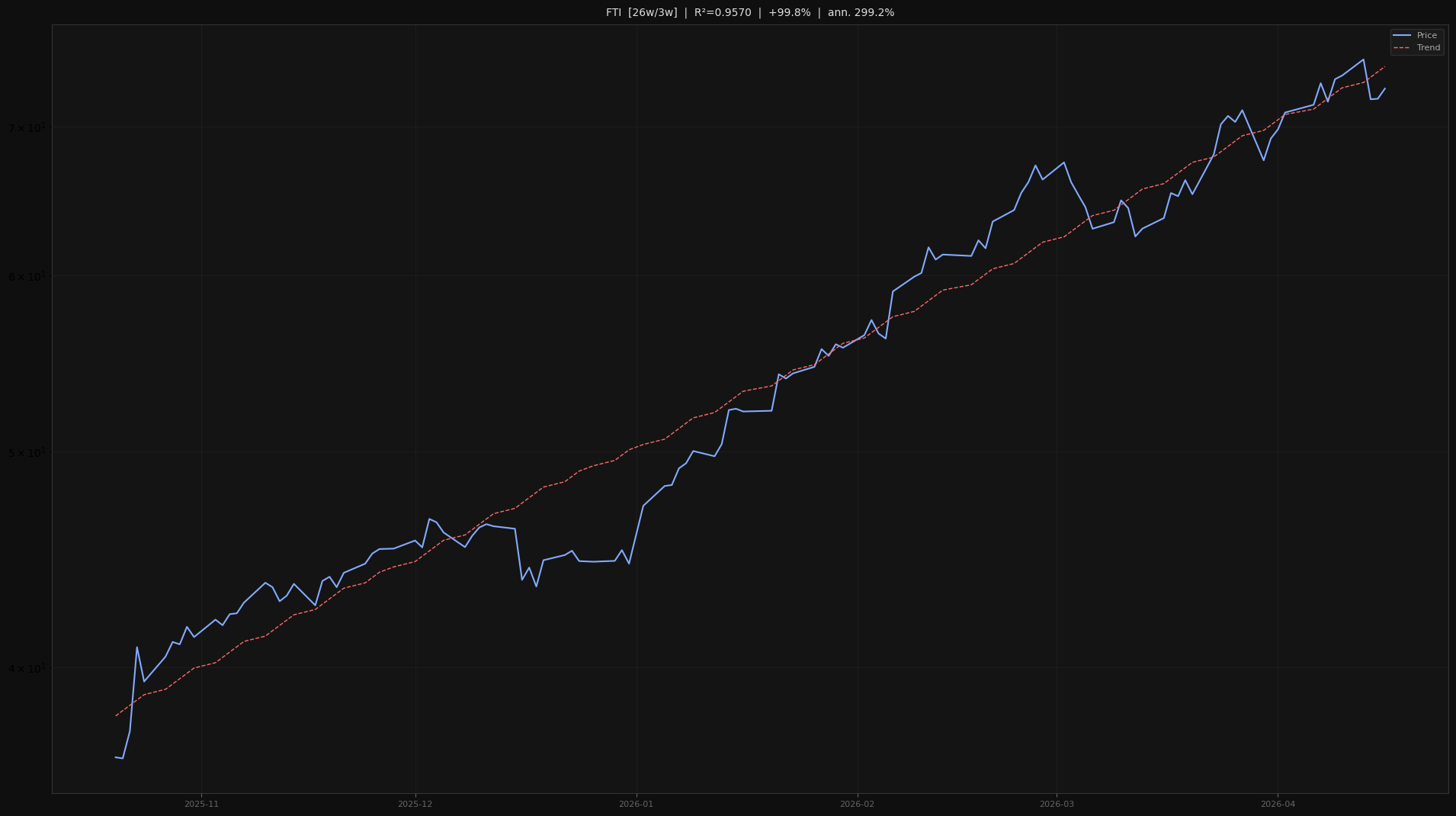Select the FTI [26w/3w] label in title
This screenshot has width=1456, height=816.
coord(640,12)
